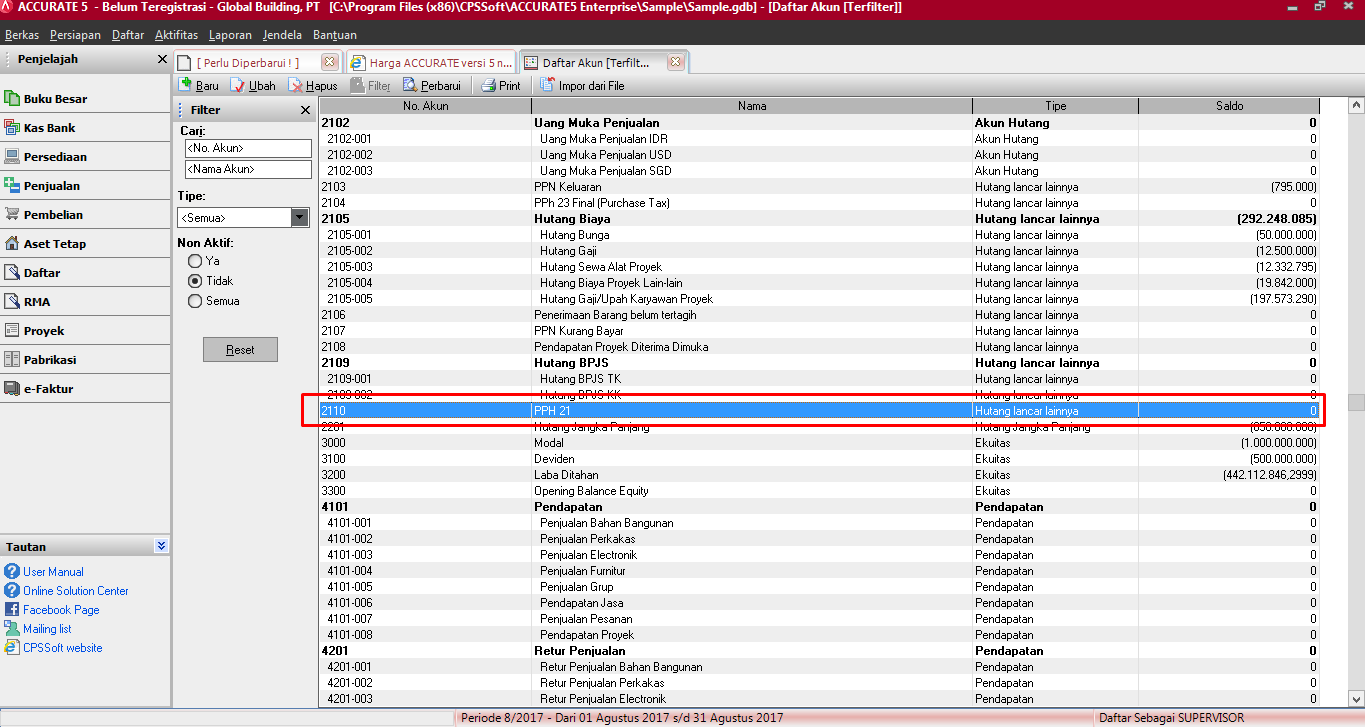This screenshot has height=727, width=1365.
Task: Click the No. Akun search field
Action: click(247, 148)
